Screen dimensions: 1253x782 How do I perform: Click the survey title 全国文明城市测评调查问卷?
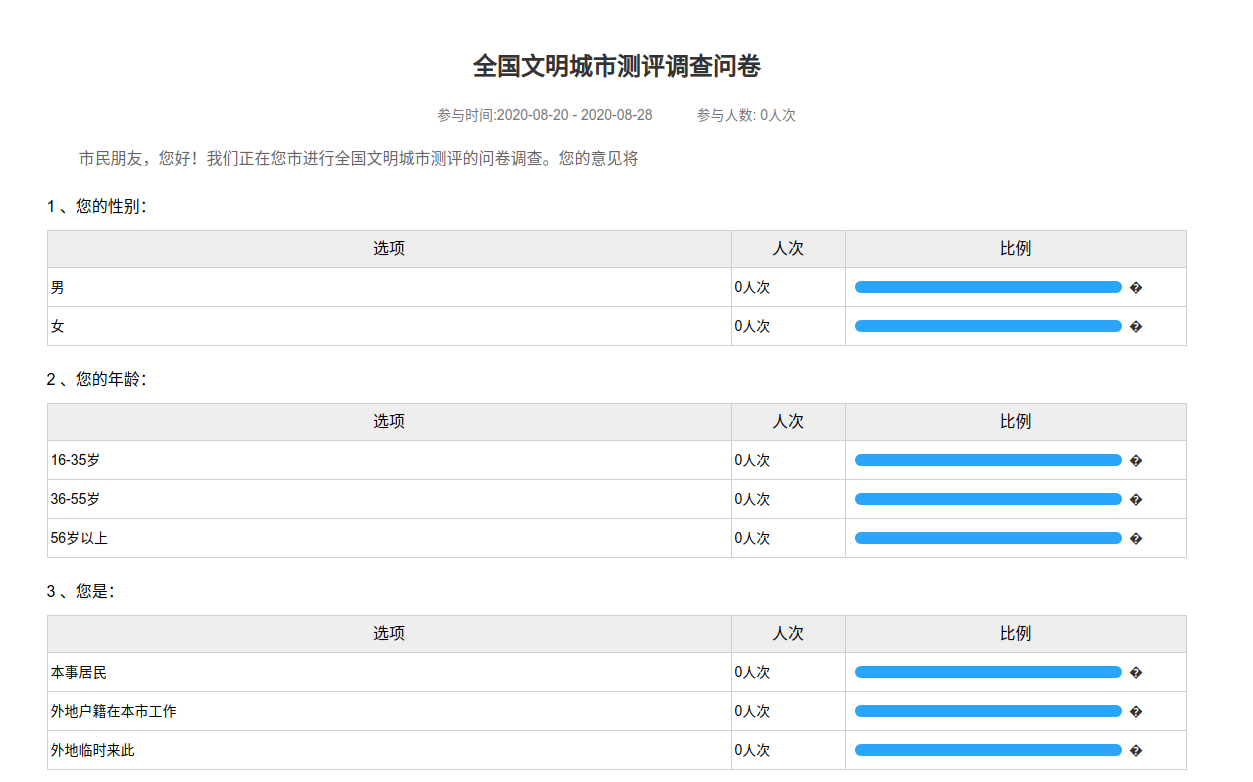tap(616, 67)
